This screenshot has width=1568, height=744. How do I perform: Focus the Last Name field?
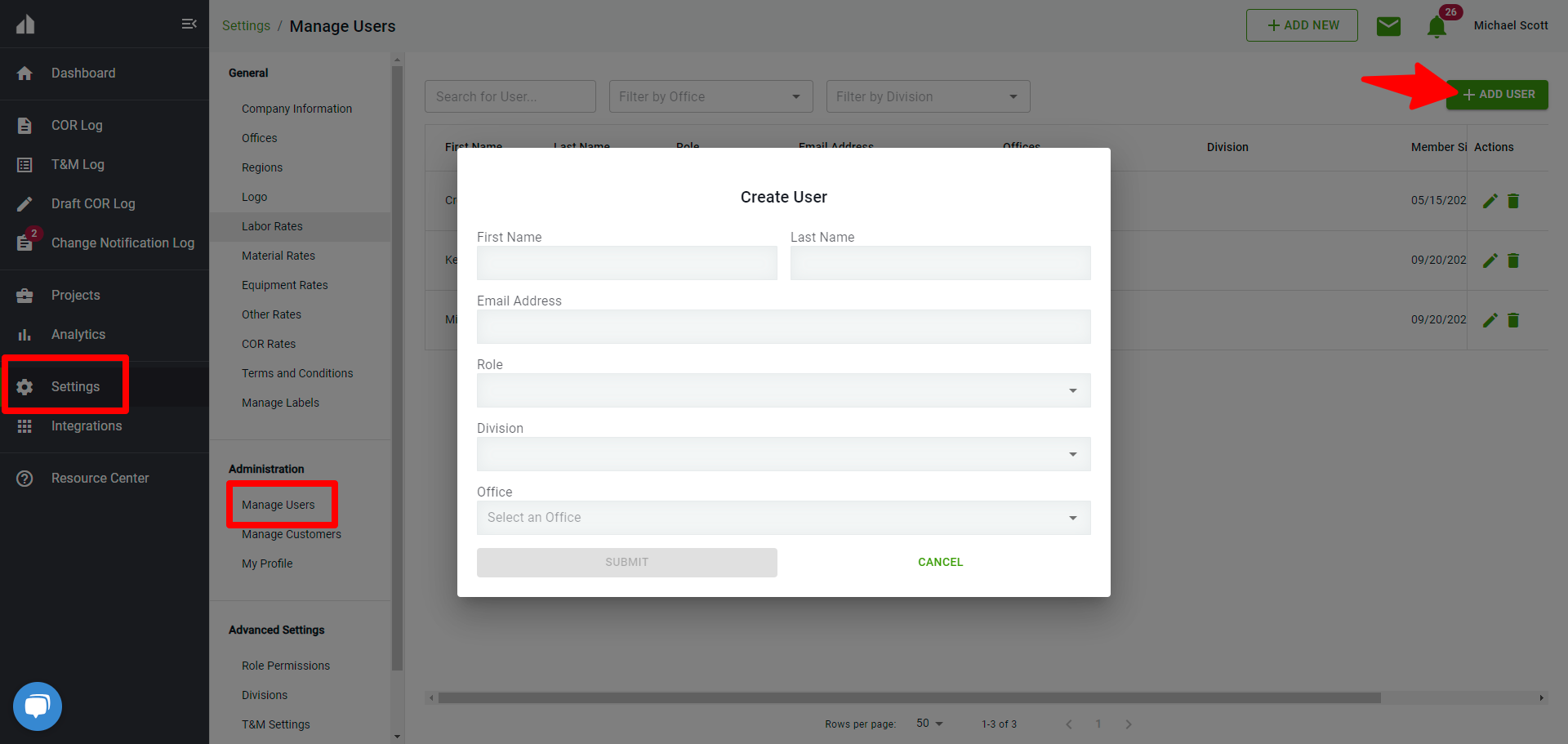click(941, 263)
